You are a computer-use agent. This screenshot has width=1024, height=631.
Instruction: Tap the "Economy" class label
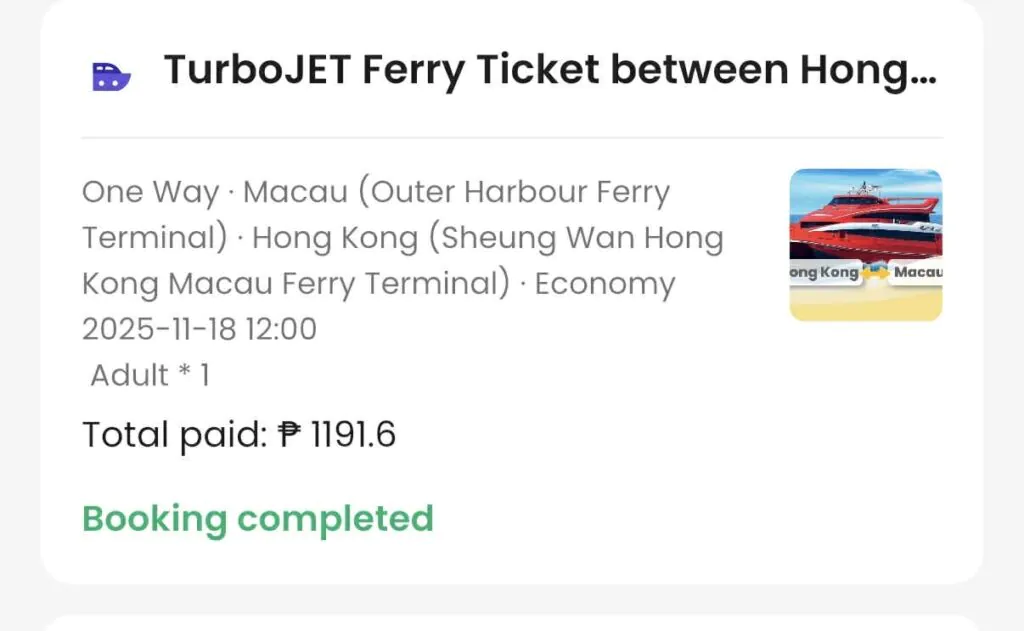(604, 284)
